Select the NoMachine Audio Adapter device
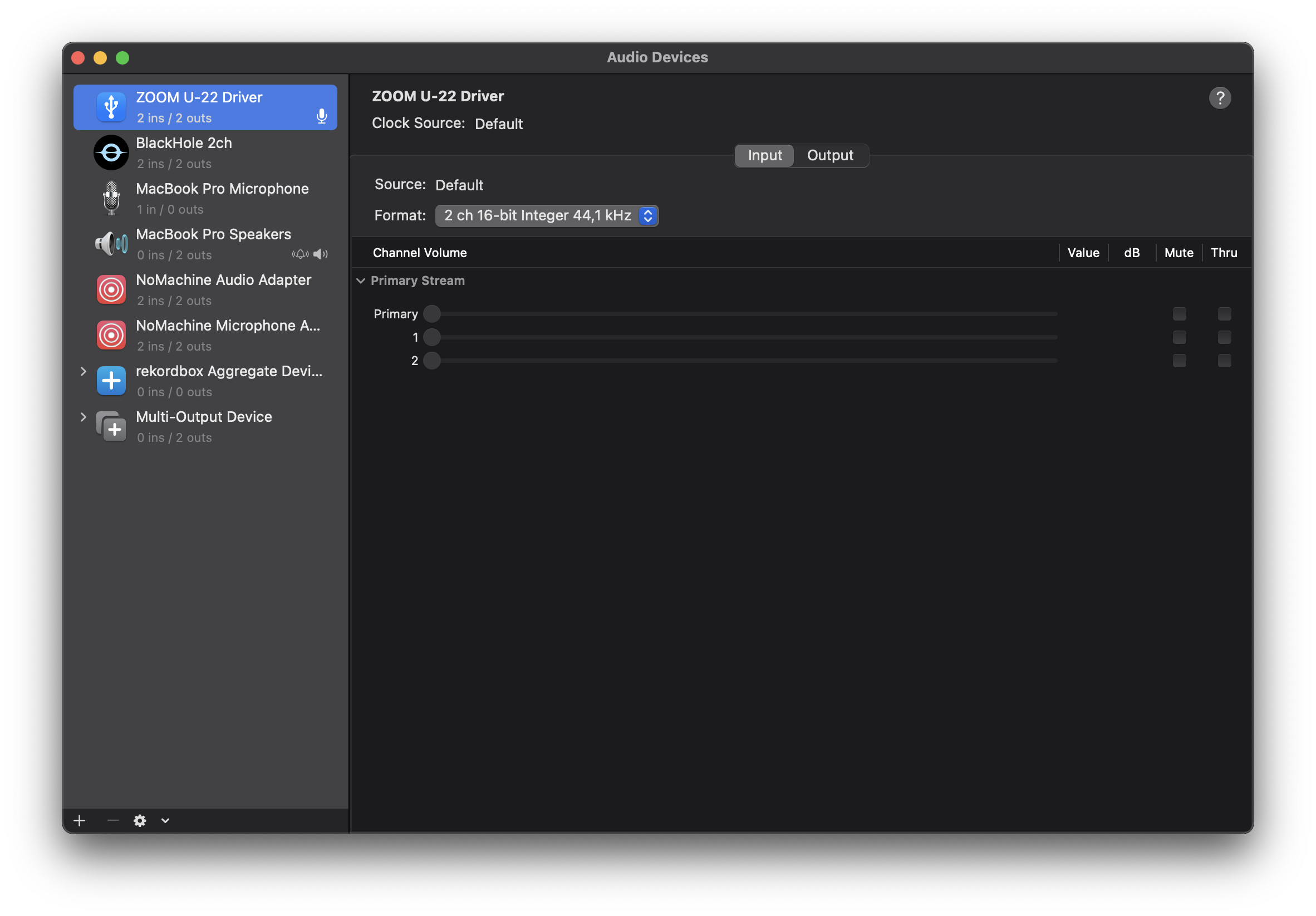 tap(205, 290)
